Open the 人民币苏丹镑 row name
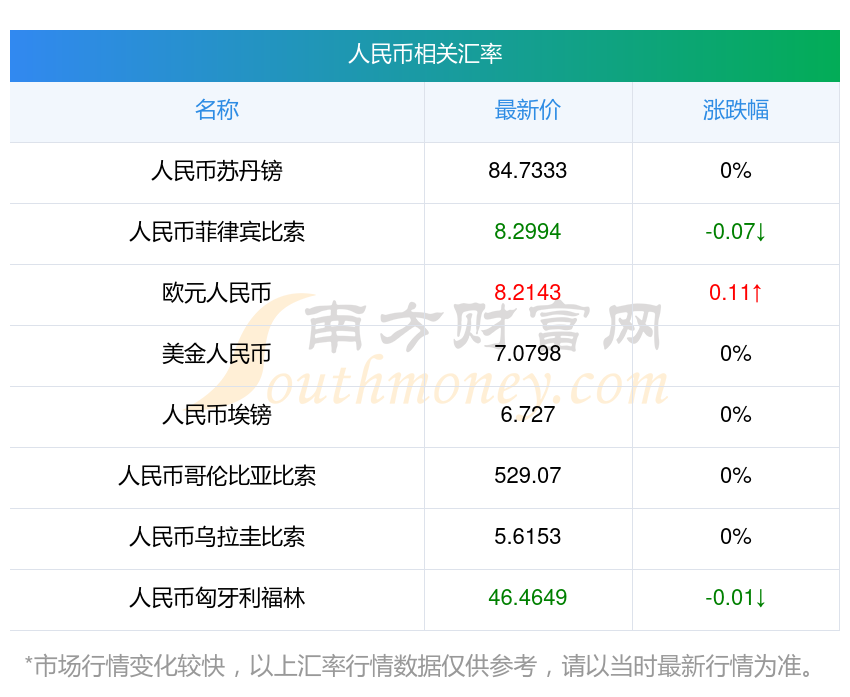850x697 pixels. pyautogui.click(x=217, y=171)
